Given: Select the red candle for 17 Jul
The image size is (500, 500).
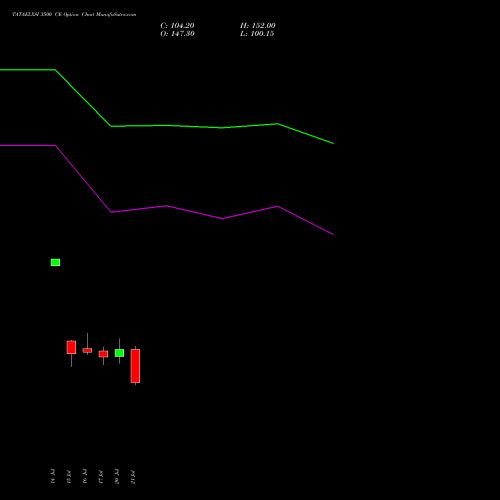Looking at the screenshot, I should (103, 354).
